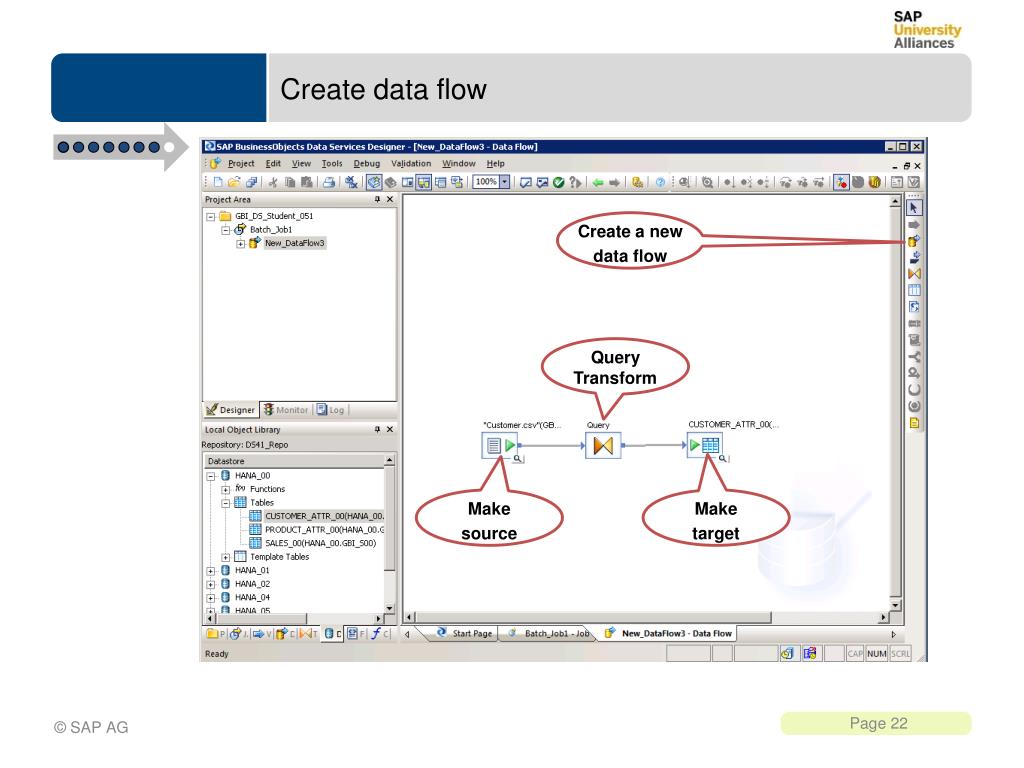The height and width of the screenshot is (768, 1024).
Task: Click the Script icon in tool palette
Action: pyautogui.click(x=914, y=340)
